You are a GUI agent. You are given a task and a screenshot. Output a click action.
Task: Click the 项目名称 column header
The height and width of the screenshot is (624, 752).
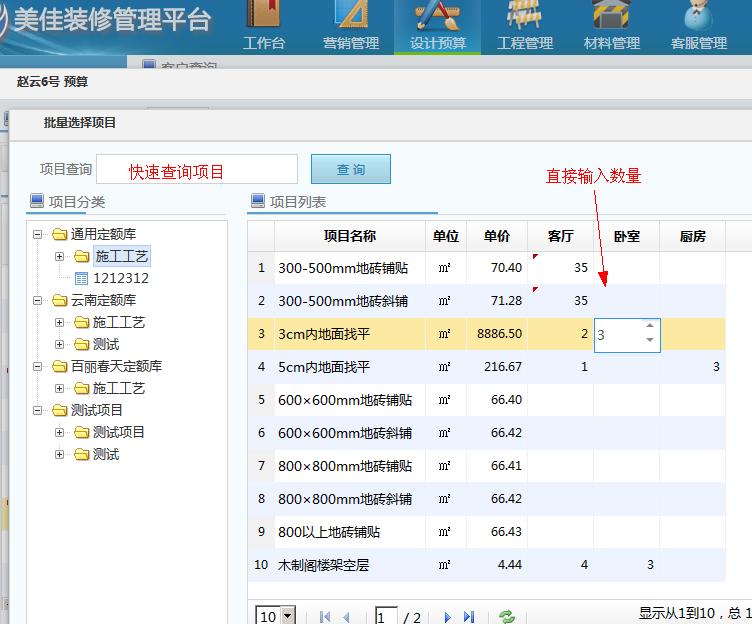tap(349, 236)
